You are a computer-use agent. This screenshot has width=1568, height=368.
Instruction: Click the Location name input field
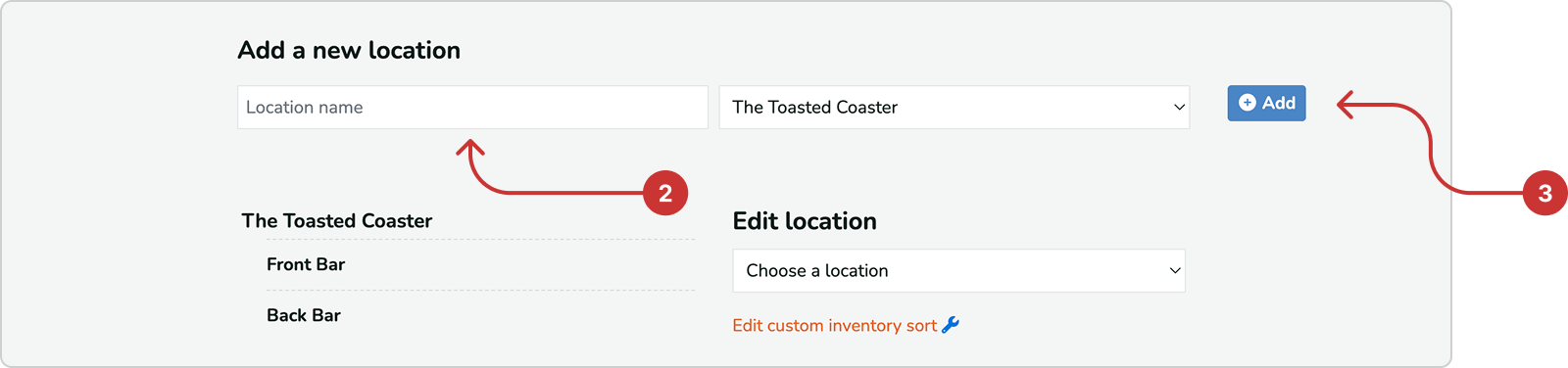click(x=472, y=108)
